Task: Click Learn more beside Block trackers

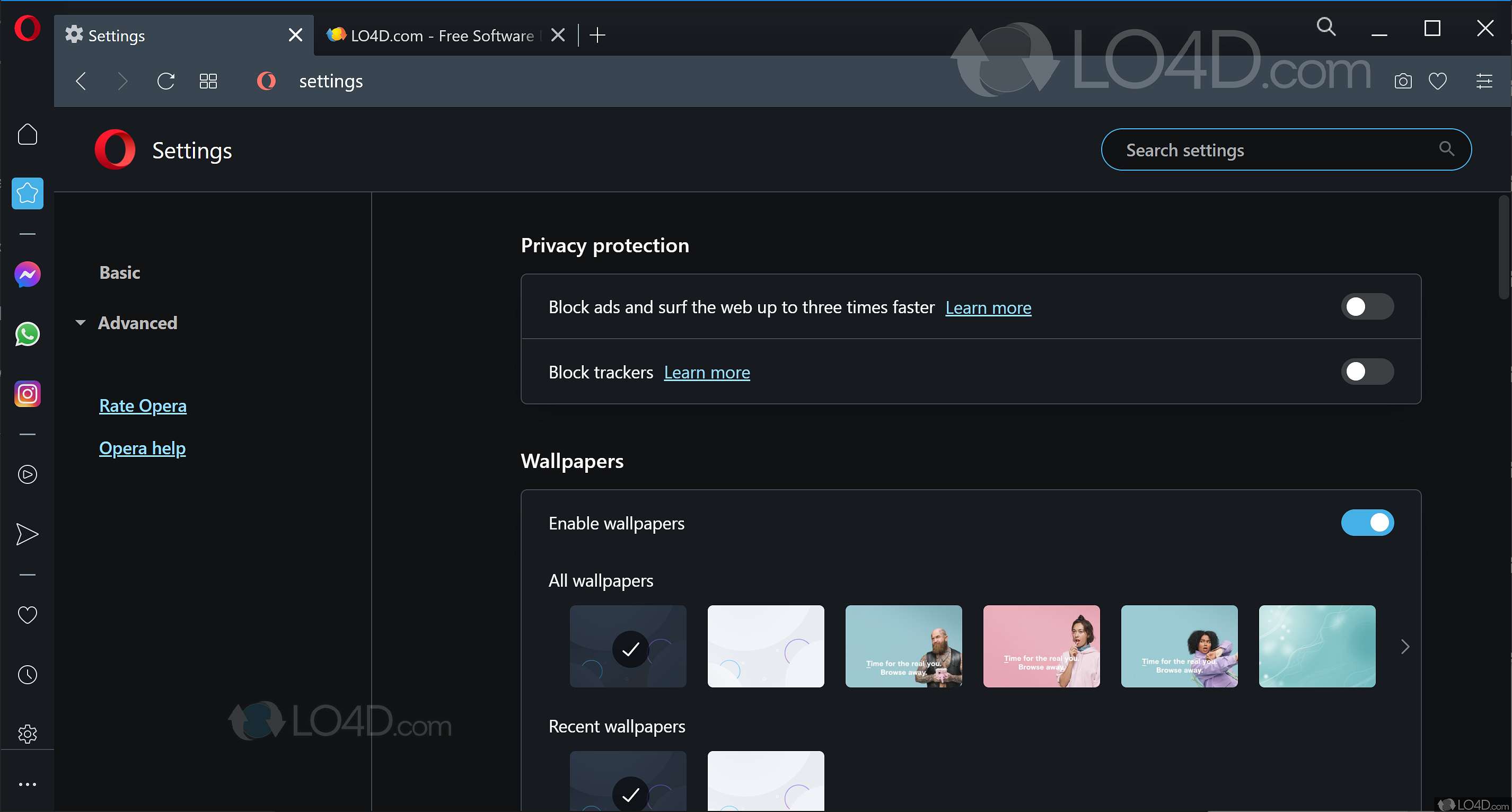Action: click(707, 372)
